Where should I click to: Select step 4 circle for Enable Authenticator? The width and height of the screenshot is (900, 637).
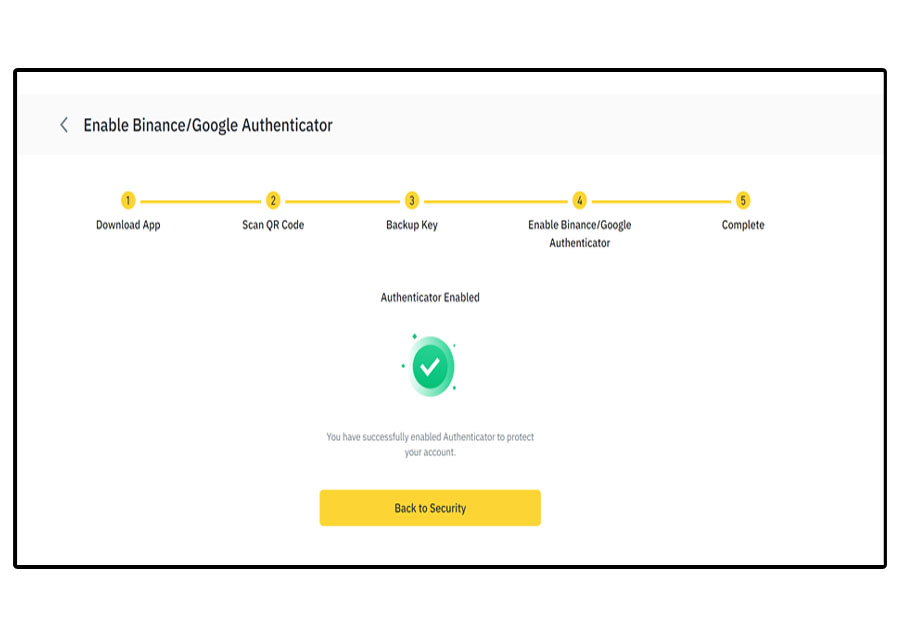click(580, 200)
